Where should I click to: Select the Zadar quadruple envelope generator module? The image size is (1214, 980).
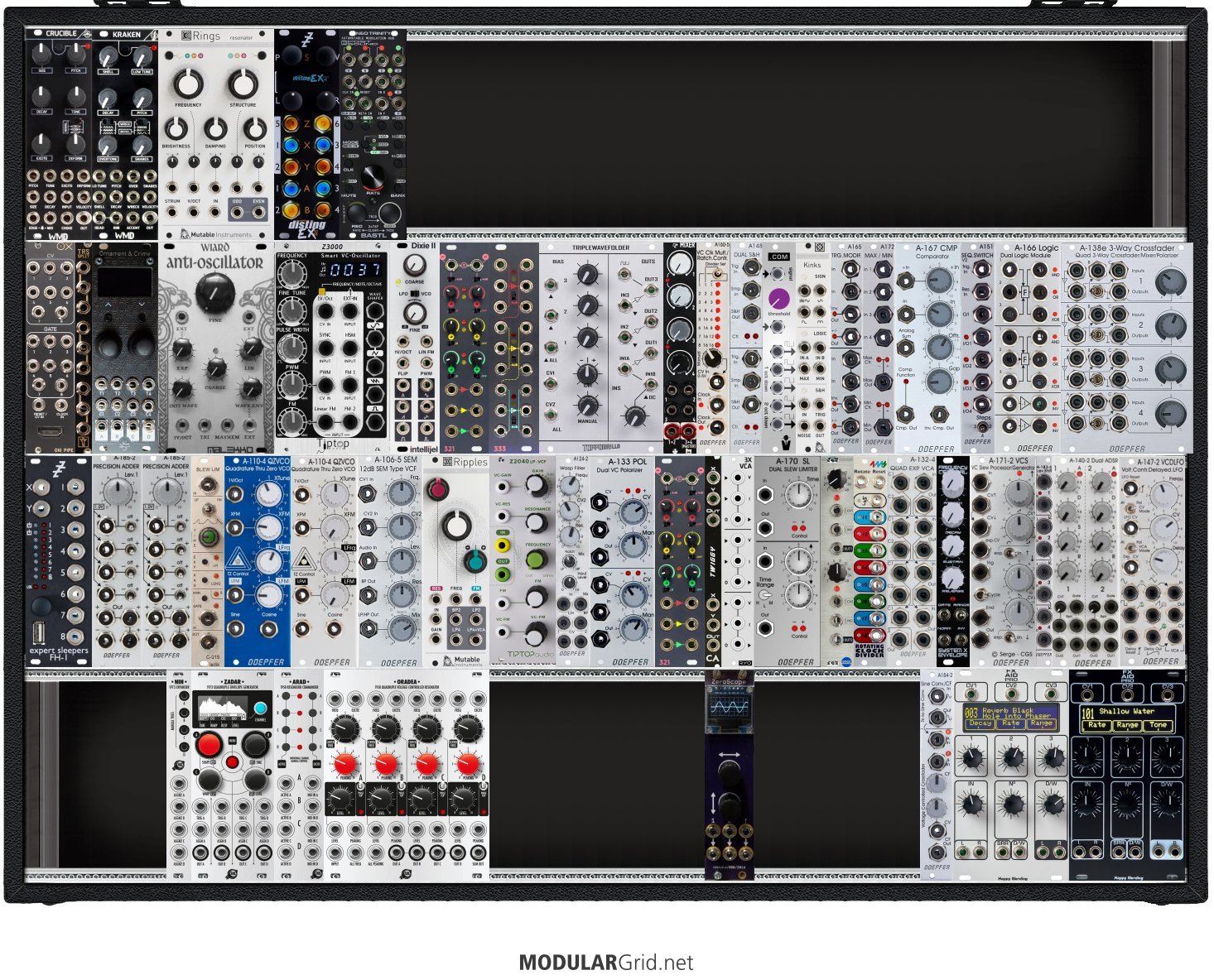pos(232,774)
